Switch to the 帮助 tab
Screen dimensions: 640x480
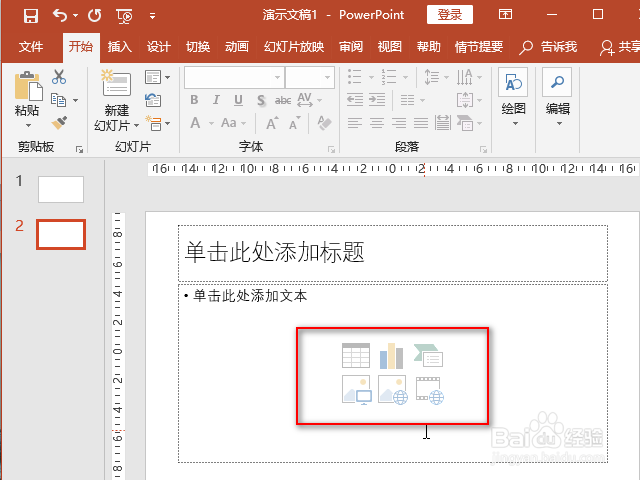coord(429,47)
